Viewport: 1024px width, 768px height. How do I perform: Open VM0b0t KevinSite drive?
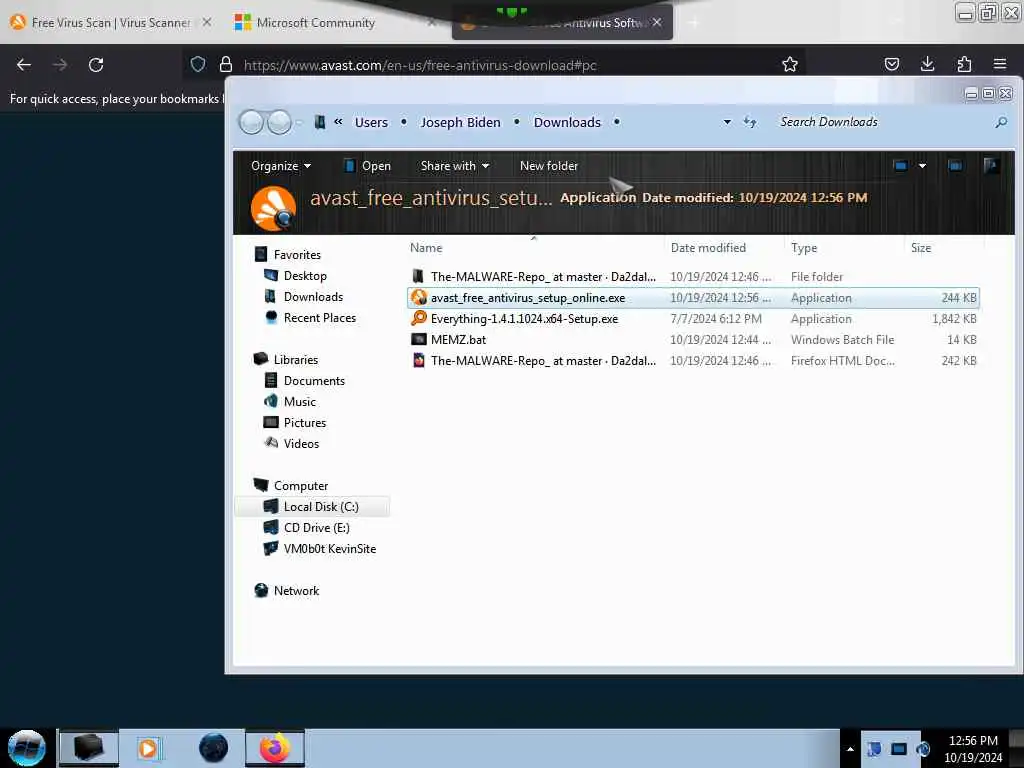(x=329, y=549)
